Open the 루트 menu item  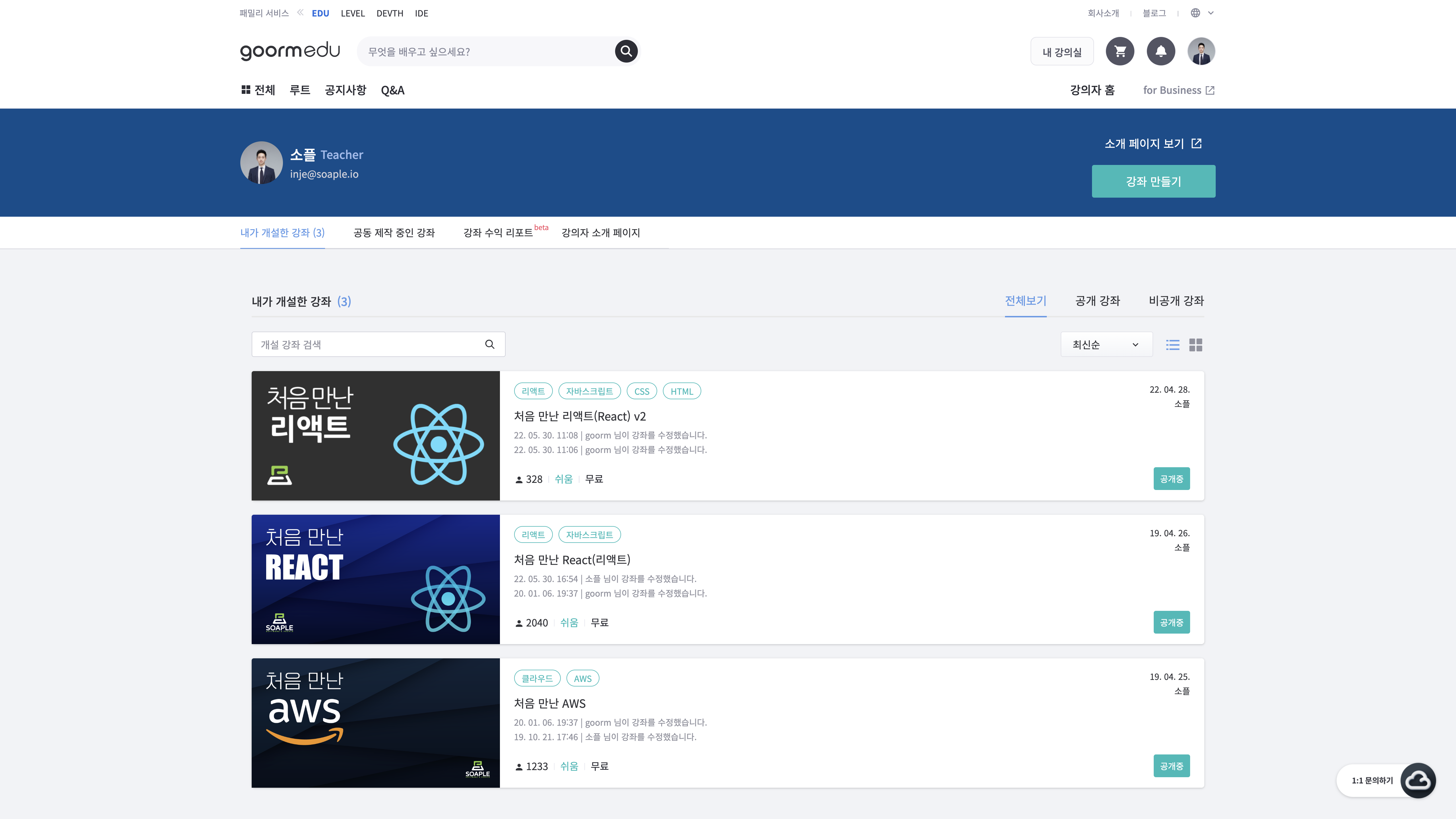(x=299, y=90)
